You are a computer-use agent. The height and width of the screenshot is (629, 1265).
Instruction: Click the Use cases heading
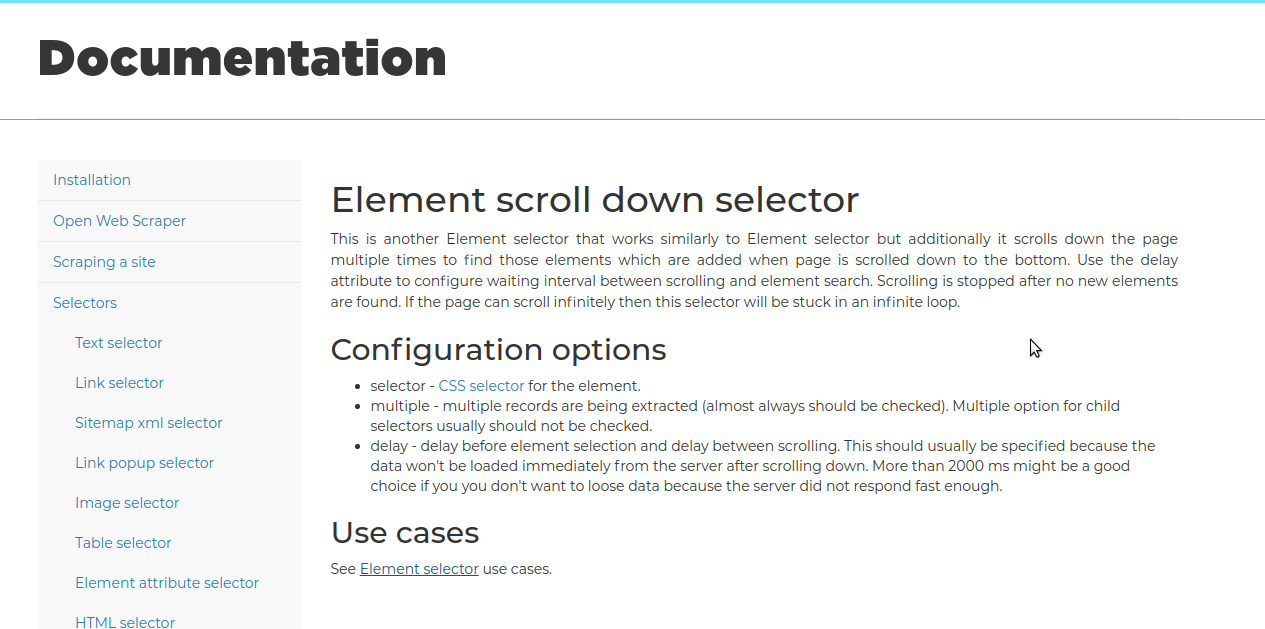[x=404, y=531]
